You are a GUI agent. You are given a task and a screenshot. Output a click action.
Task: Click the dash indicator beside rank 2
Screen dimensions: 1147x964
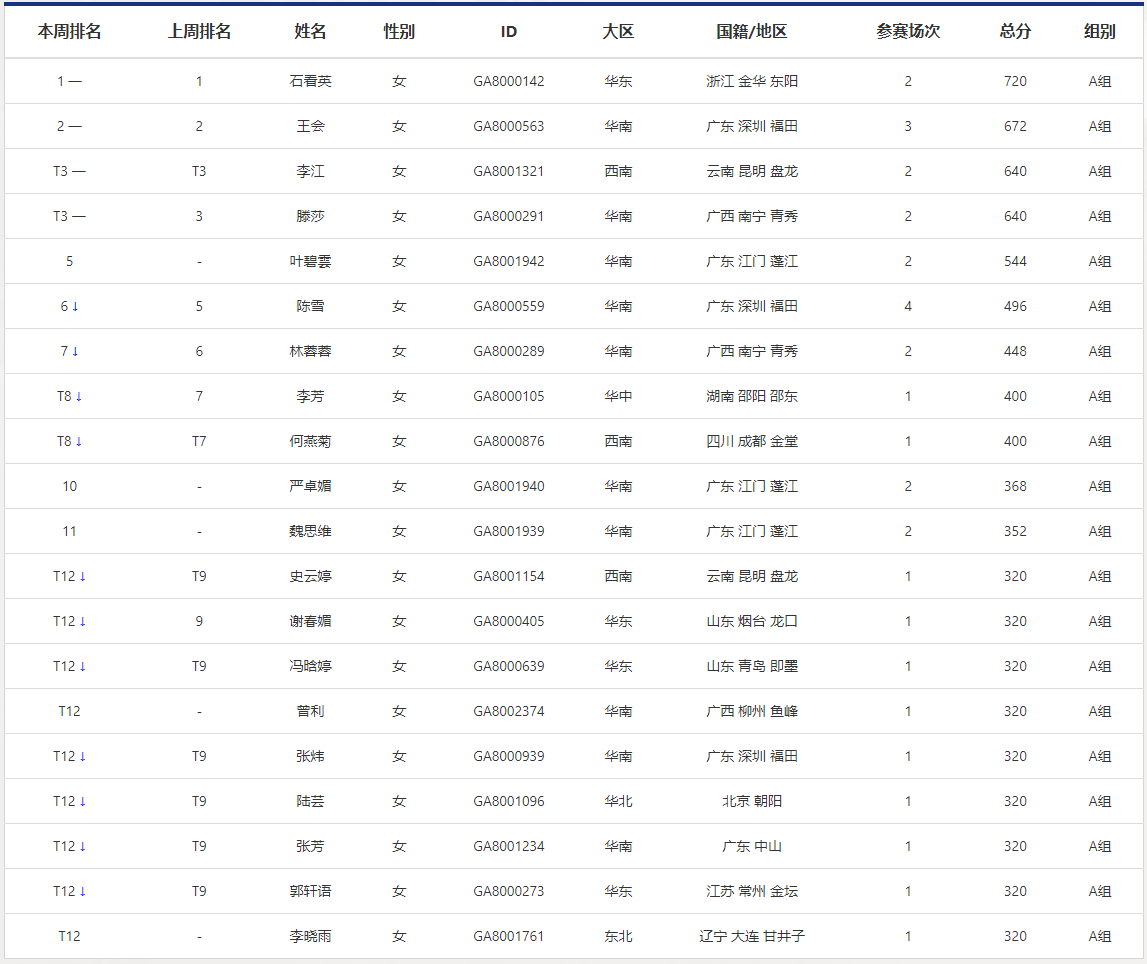pos(76,126)
